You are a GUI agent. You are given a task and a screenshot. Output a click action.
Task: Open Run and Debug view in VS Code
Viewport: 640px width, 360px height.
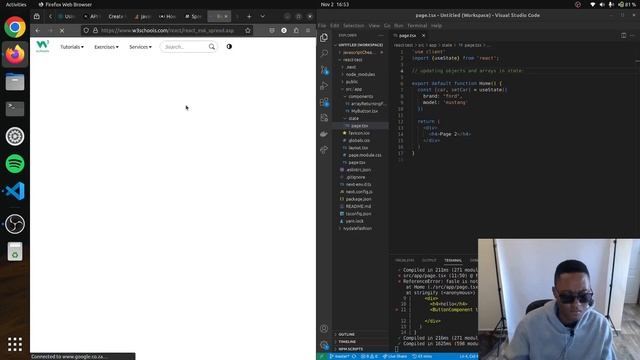tap(324, 86)
